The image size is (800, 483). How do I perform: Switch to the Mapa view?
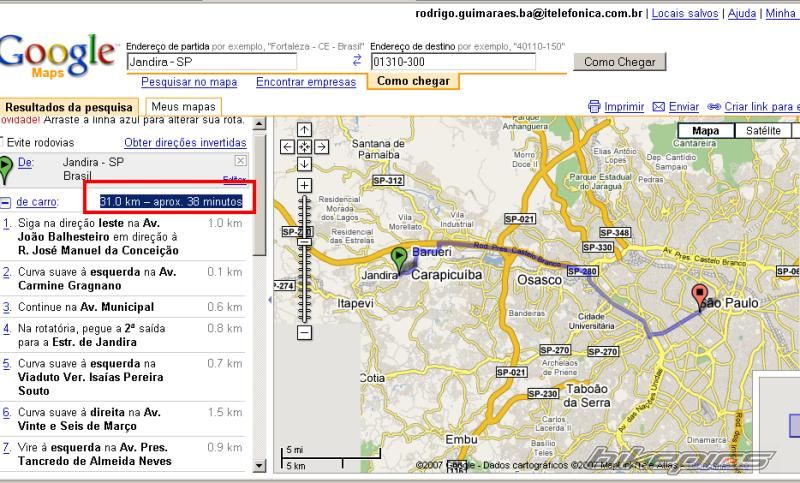[x=706, y=131]
